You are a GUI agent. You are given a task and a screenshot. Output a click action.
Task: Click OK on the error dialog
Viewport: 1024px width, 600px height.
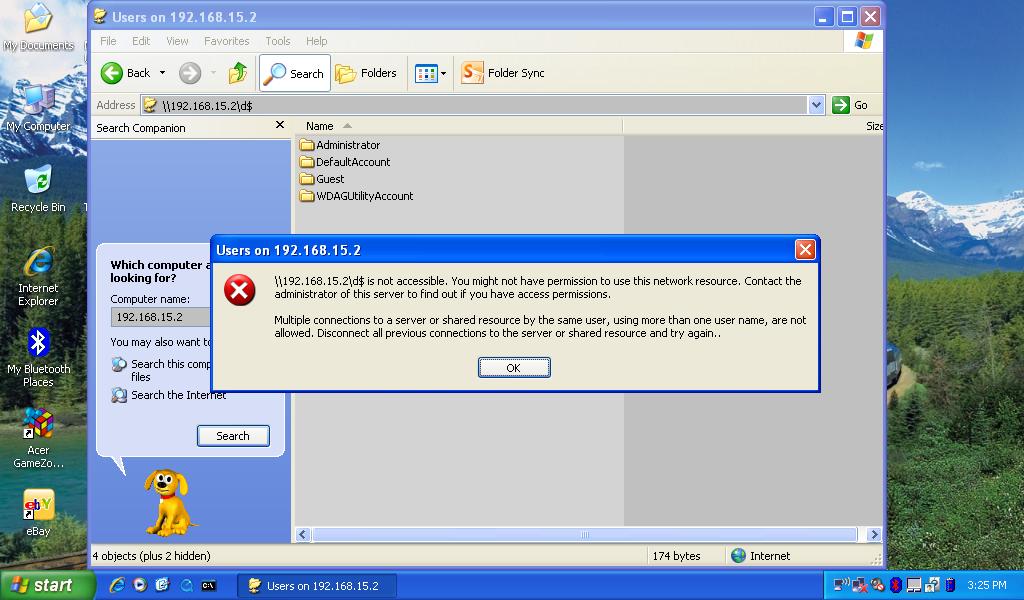513,367
